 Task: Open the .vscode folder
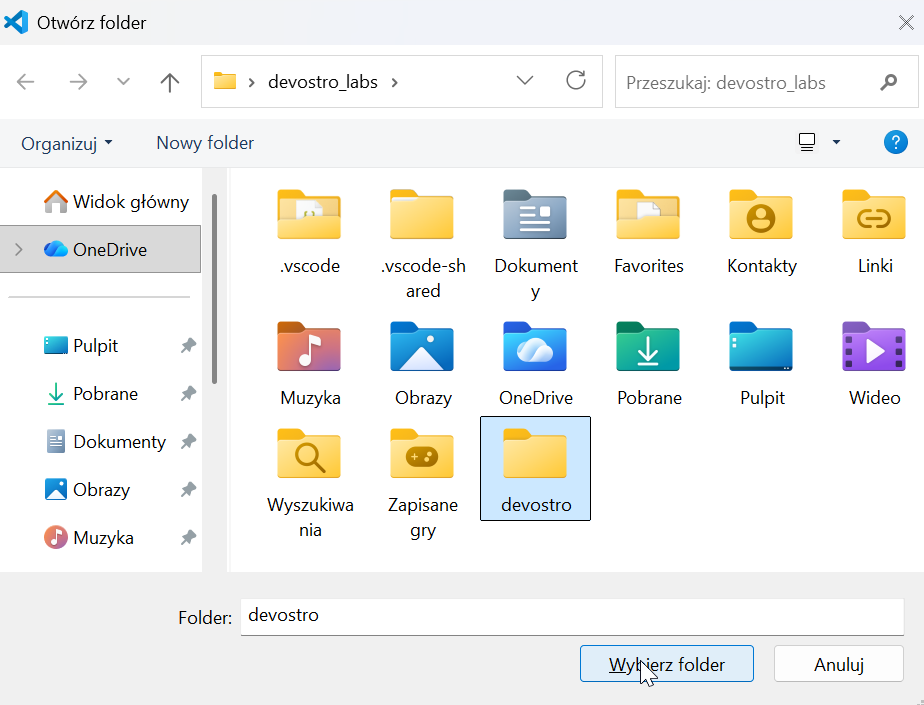(309, 232)
